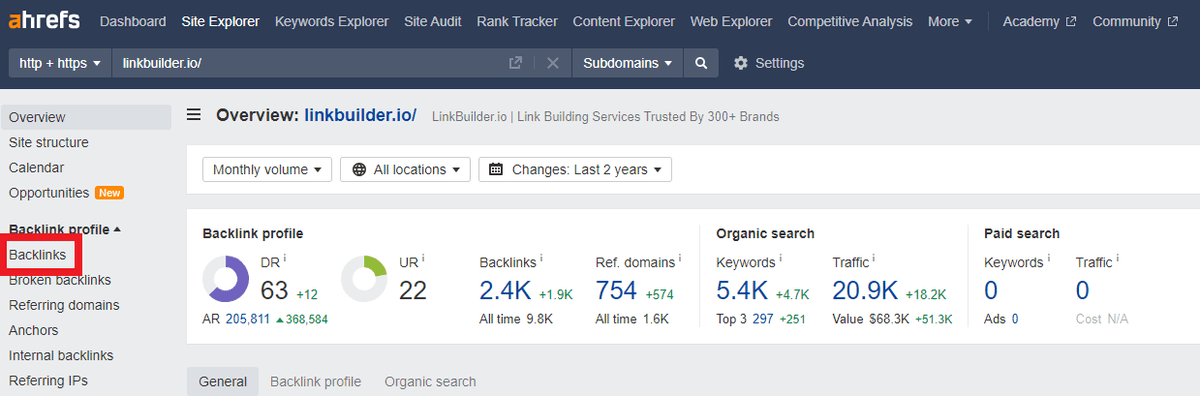Click the Ref. domains info icon
Screen dimensions: 1200x396
pyautogui.click(x=681, y=259)
